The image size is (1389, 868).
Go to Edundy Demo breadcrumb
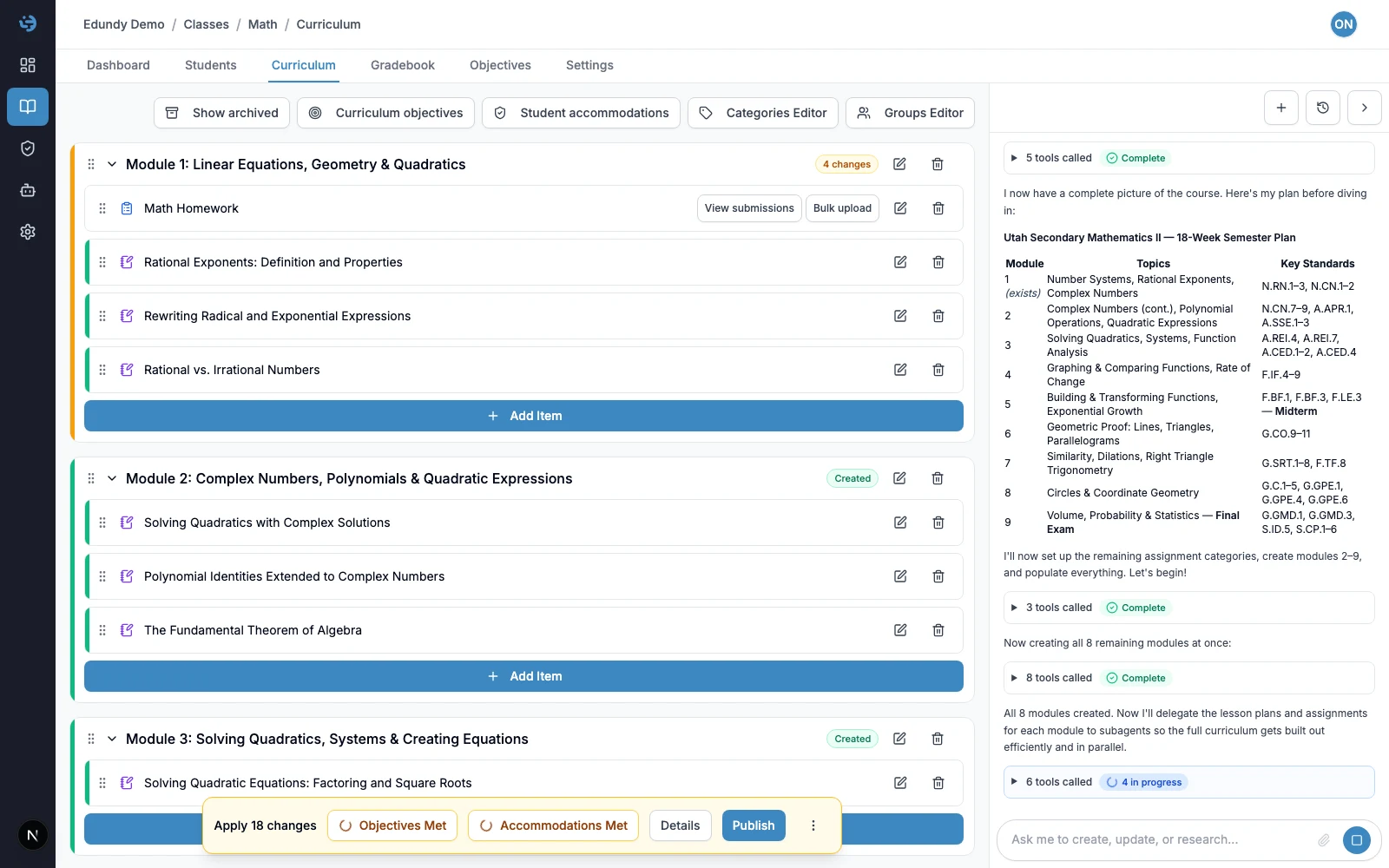point(123,24)
